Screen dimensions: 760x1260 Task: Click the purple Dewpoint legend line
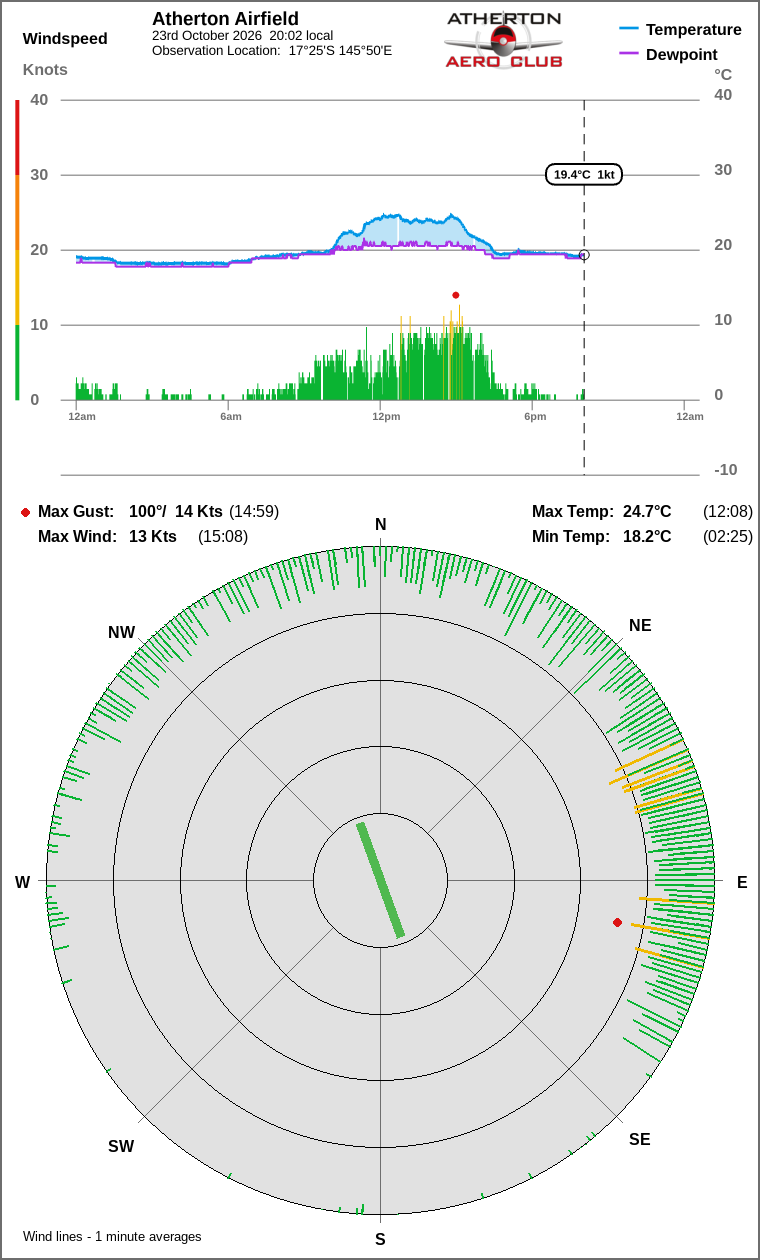(629, 54)
